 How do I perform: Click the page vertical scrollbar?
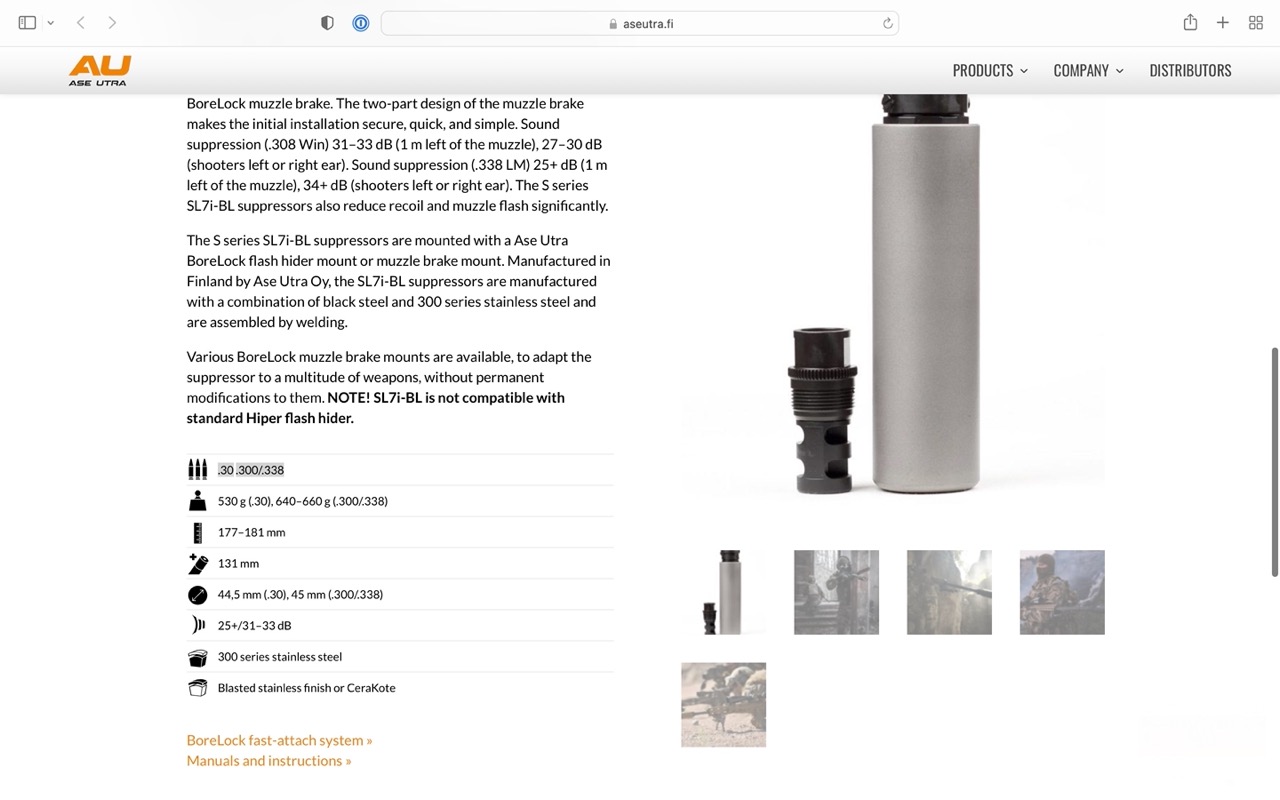(1274, 461)
